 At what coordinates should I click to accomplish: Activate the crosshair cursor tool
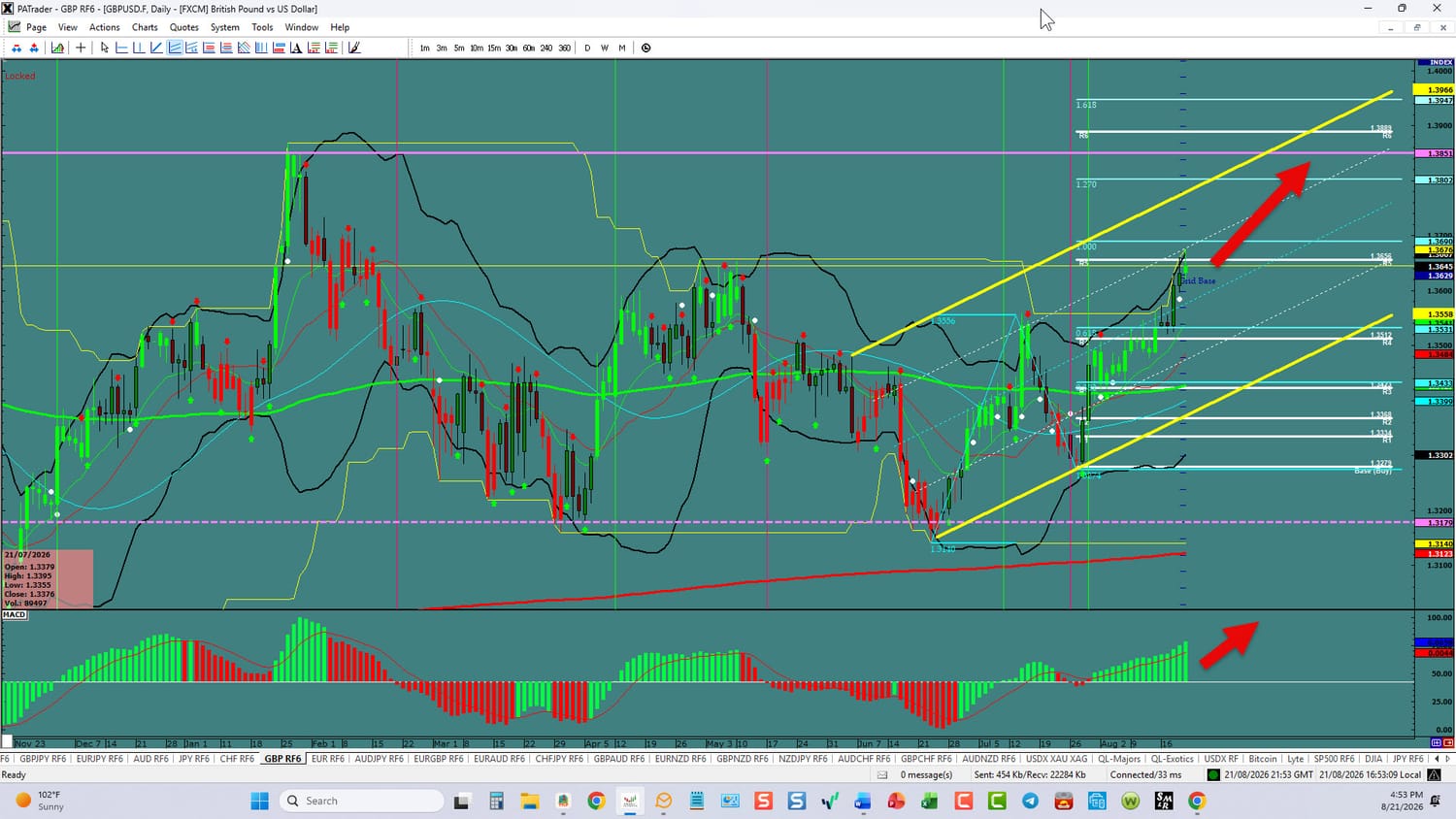tap(81, 48)
